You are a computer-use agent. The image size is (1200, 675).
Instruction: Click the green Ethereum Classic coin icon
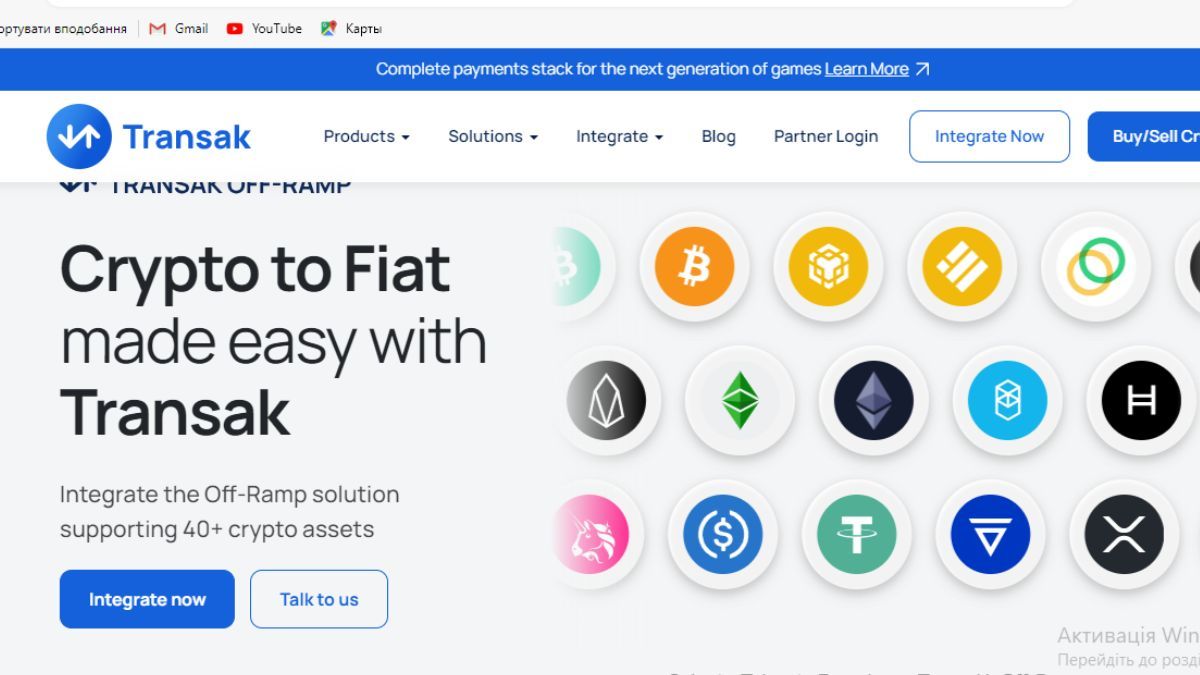740,401
